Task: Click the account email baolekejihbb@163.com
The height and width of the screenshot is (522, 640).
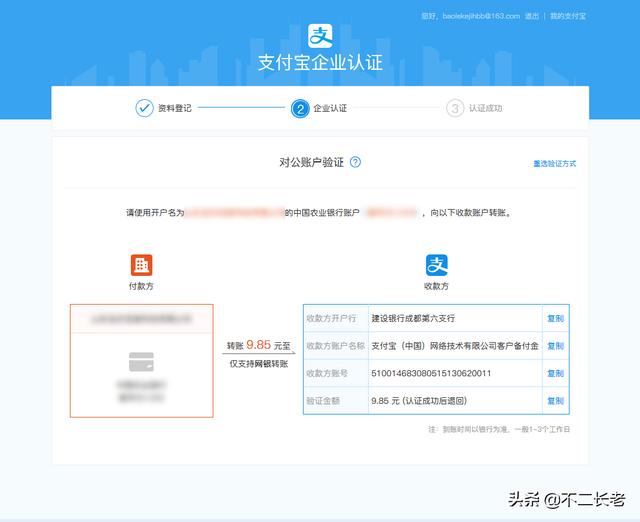Action: 481,16
